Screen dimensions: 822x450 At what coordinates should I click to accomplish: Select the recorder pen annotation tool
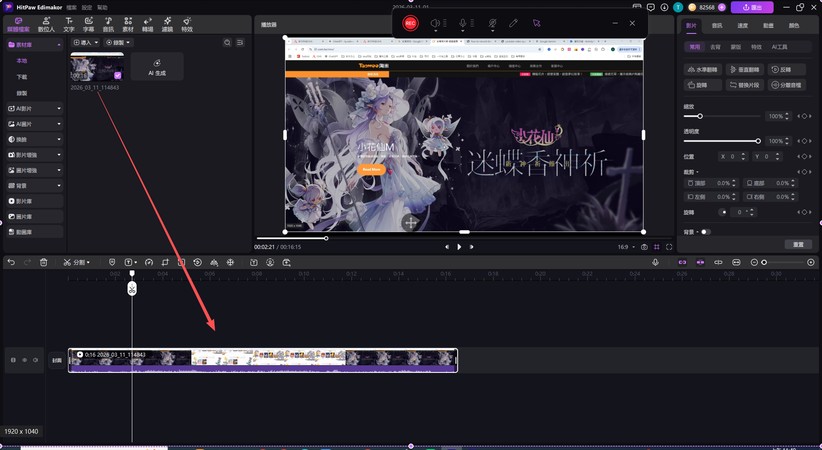(x=513, y=23)
